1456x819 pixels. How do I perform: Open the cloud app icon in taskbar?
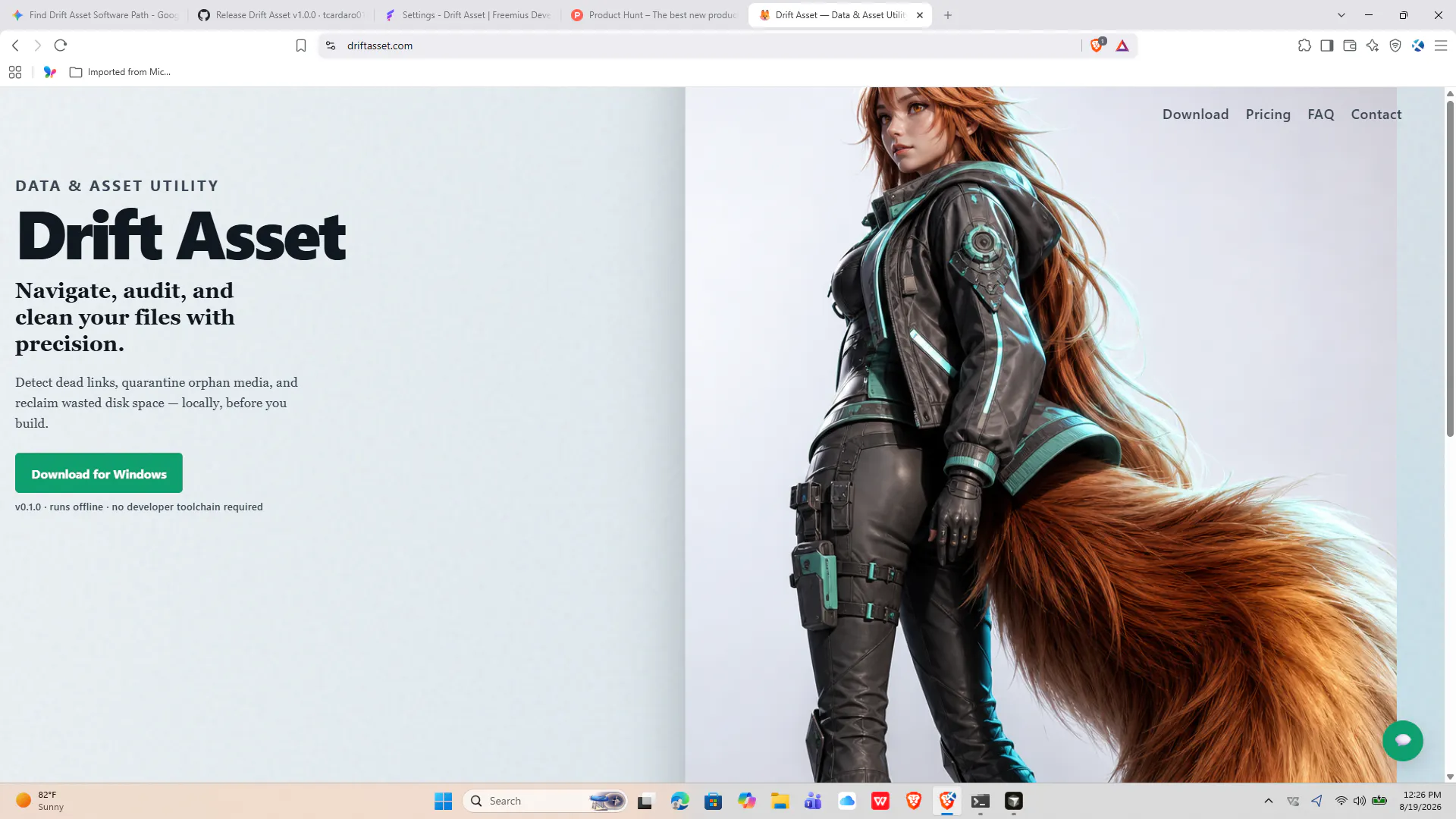[x=847, y=801]
